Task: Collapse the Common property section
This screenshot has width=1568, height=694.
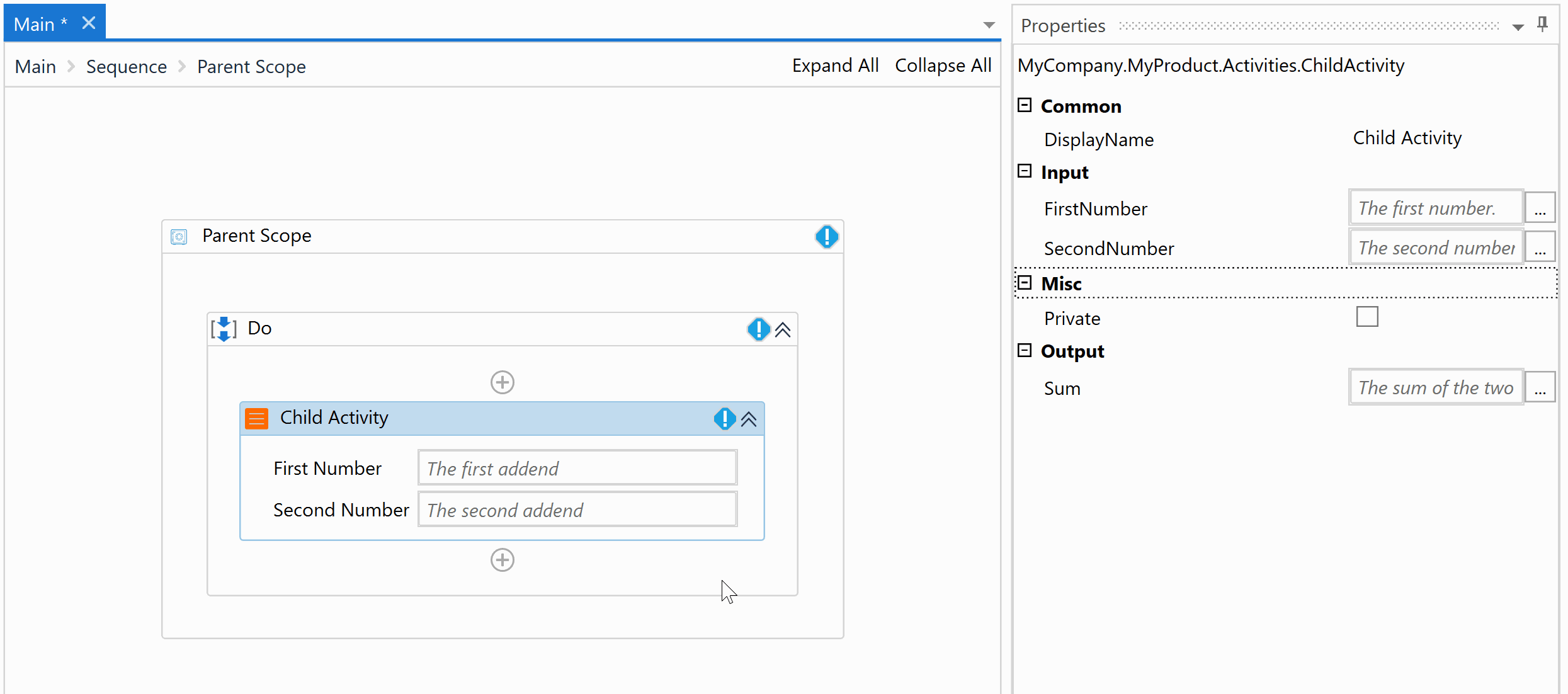Action: click(x=1025, y=105)
